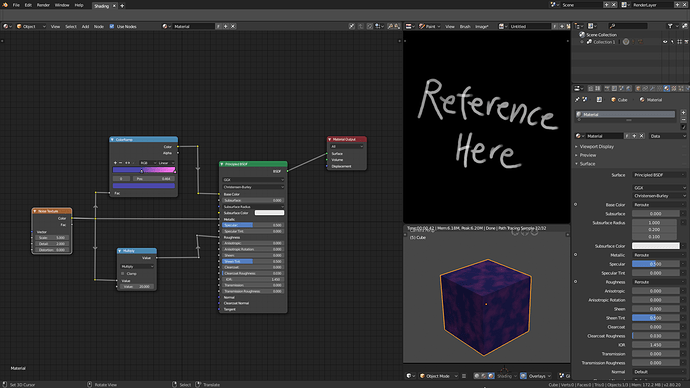The image size is (690, 388).
Task: Unlink material with X in properties
Action: 642,136
